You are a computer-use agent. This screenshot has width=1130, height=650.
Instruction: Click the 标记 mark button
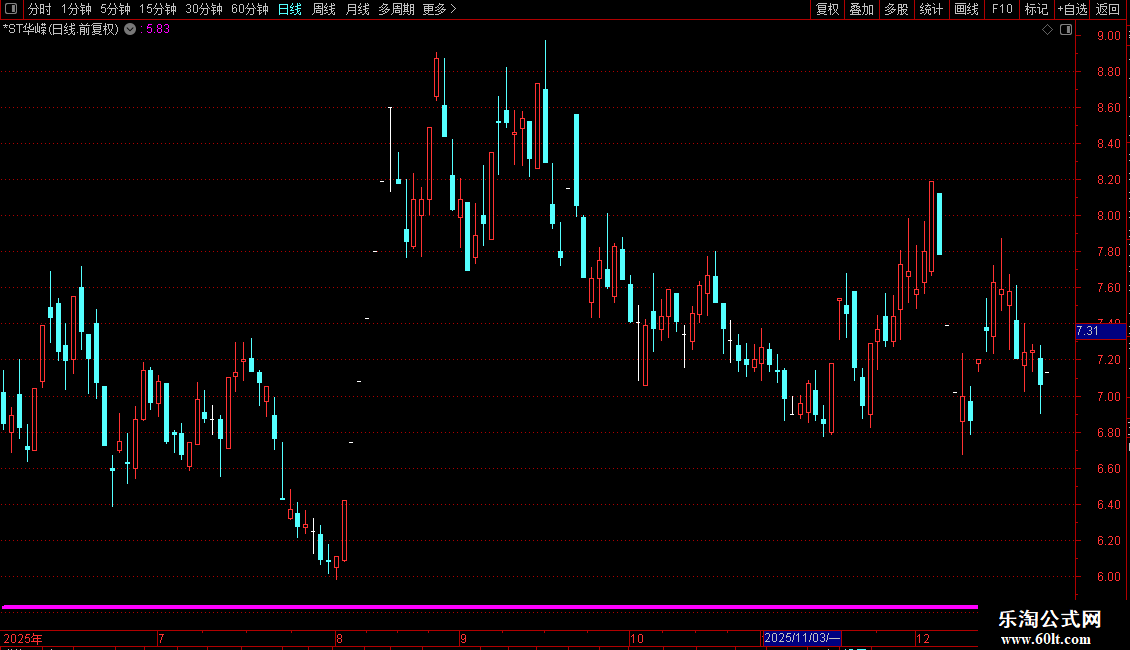(1036, 9)
